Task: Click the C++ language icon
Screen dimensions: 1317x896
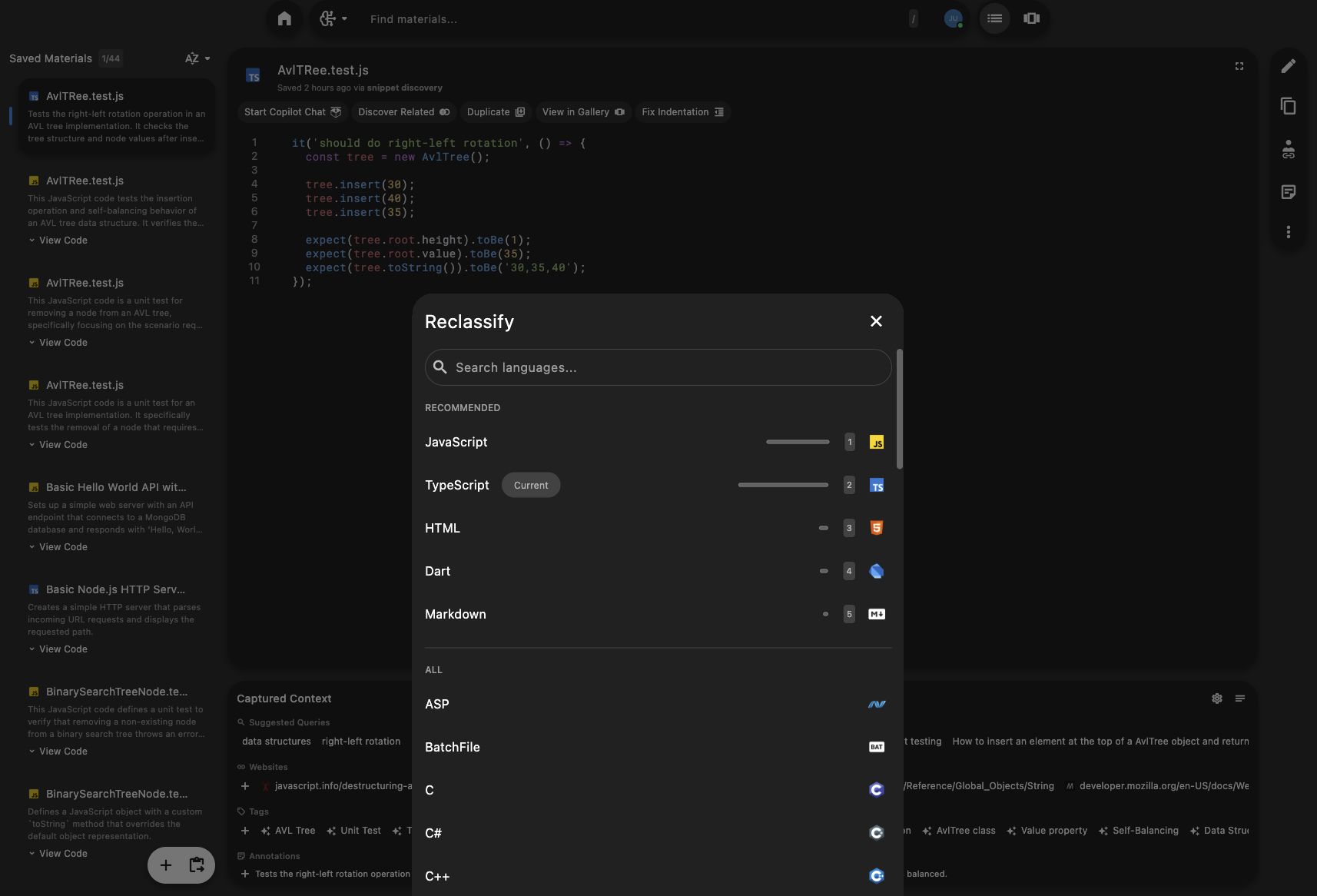Action: click(x=876, y=876)
